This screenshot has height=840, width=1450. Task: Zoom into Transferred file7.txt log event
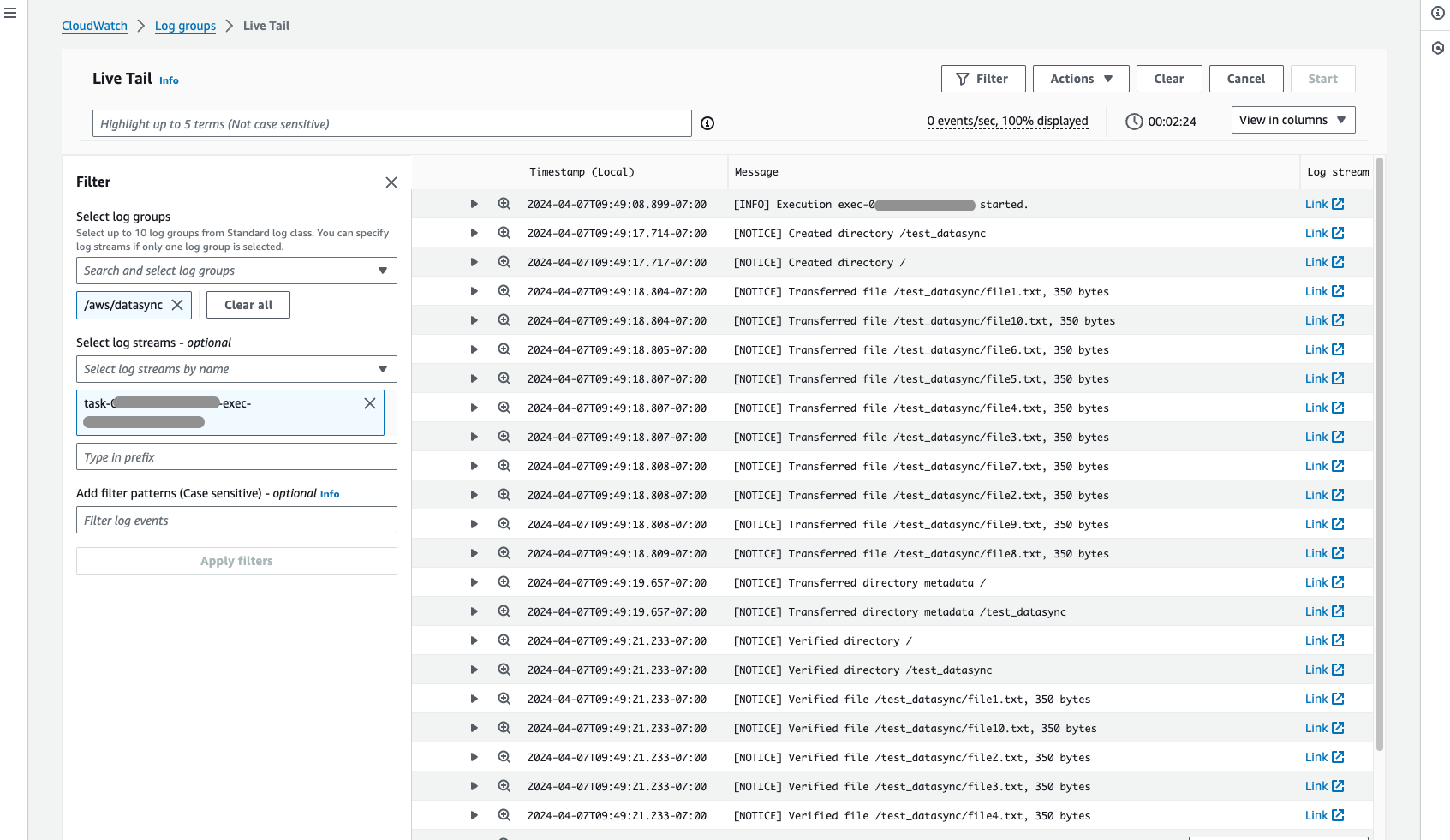504,466
